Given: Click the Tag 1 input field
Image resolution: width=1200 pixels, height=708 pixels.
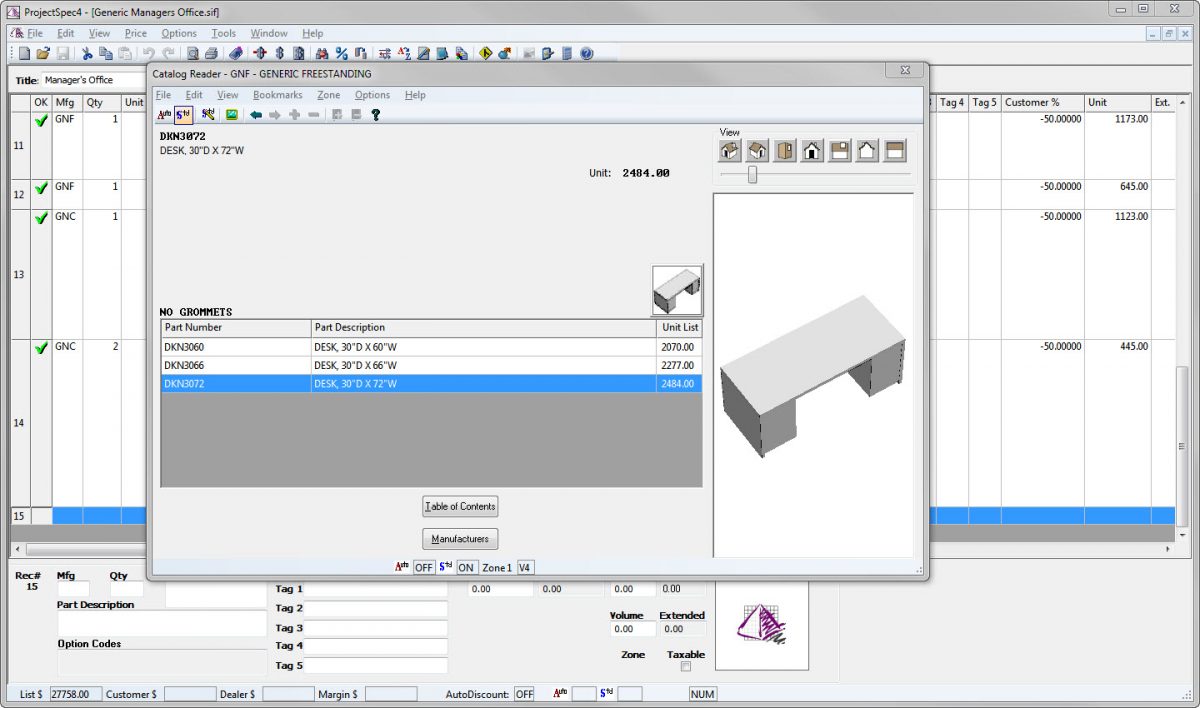Looking at the screenshot, I should pos(376,590).
